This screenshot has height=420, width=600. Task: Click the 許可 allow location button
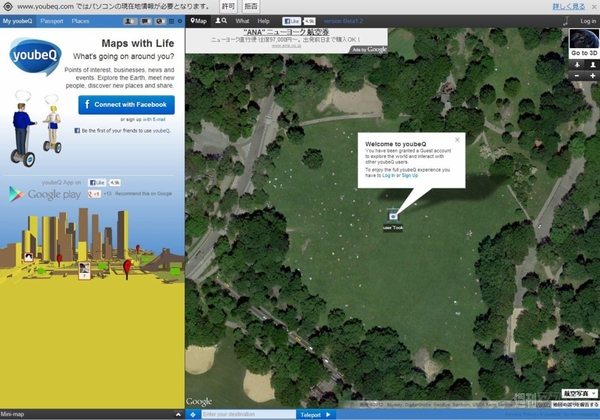tap(228, 7)
